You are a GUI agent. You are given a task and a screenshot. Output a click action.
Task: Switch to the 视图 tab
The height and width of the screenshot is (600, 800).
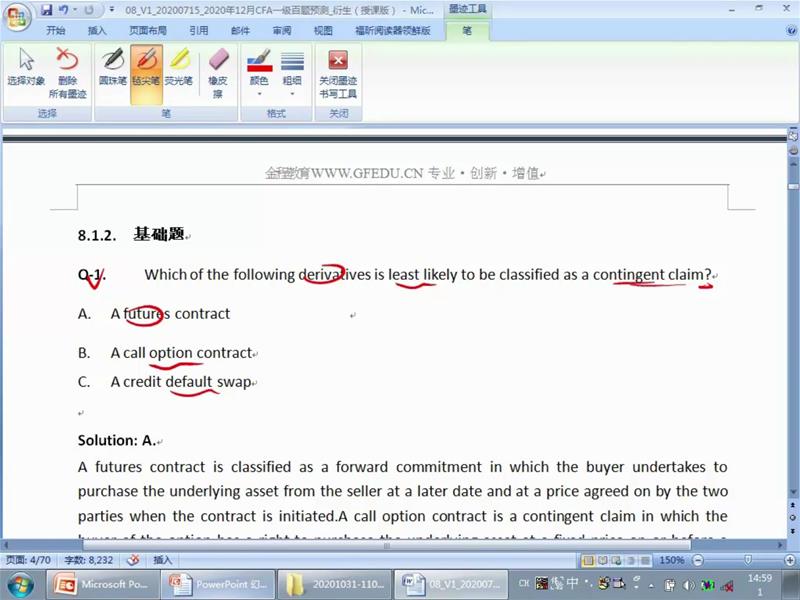pos(323,31)
